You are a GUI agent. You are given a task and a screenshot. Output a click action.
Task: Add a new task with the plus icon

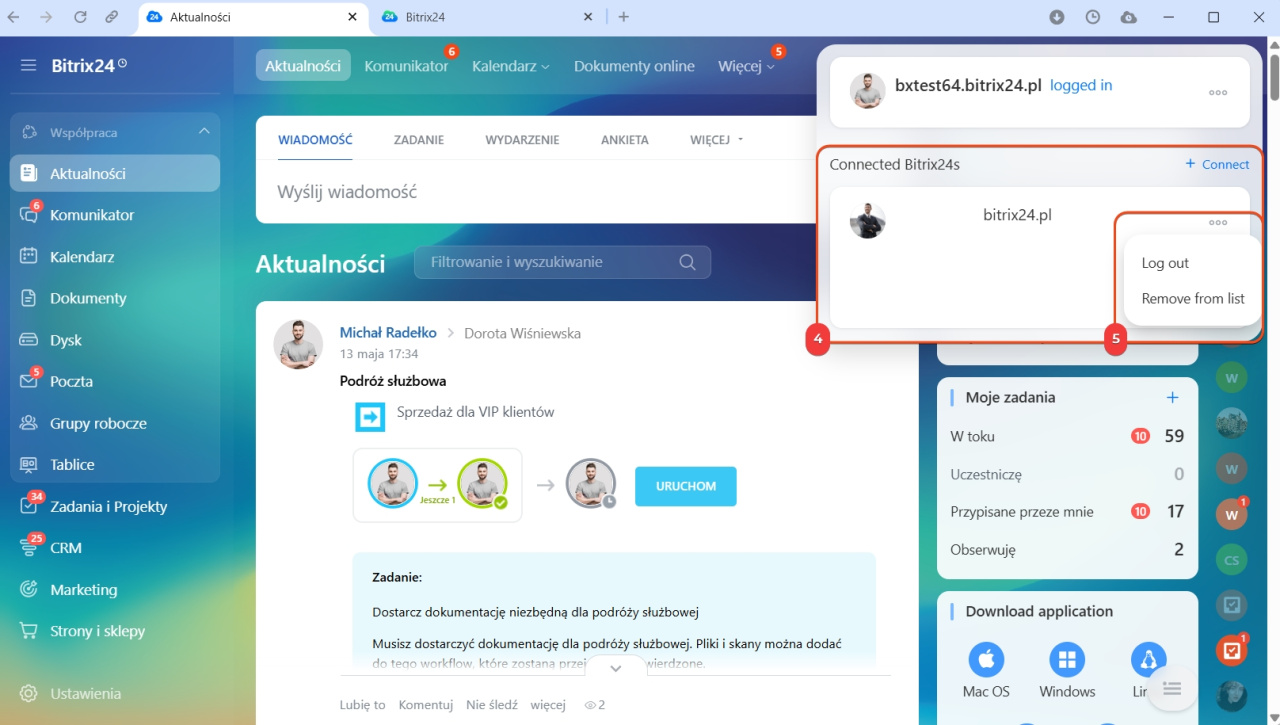click(1173, 397)
